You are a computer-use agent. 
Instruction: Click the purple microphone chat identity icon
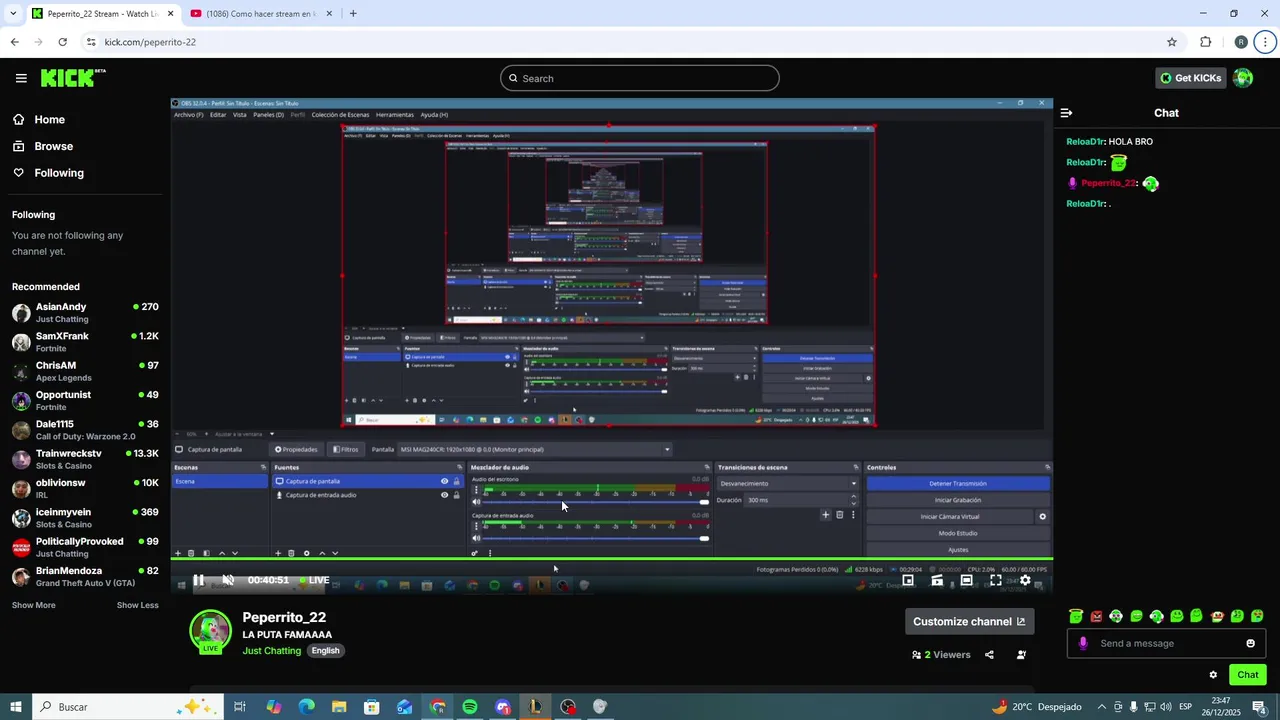[x=1083, y=643]
